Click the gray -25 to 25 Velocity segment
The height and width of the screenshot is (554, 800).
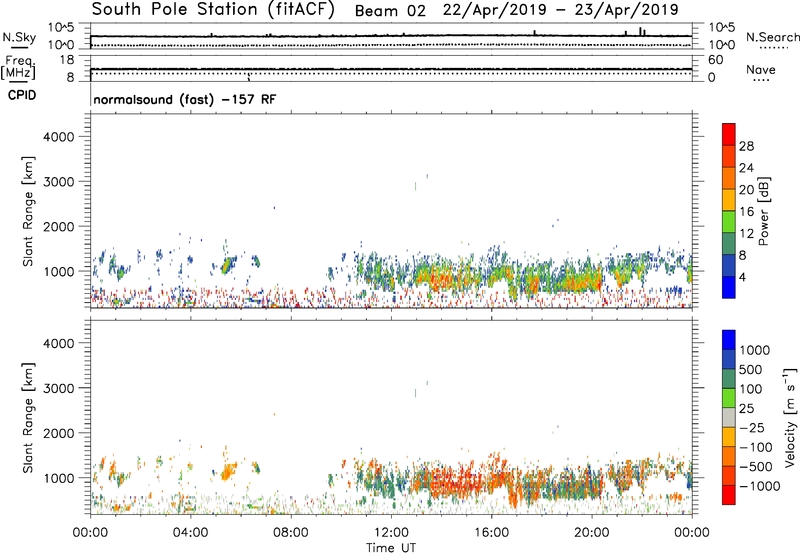[729, 418]
